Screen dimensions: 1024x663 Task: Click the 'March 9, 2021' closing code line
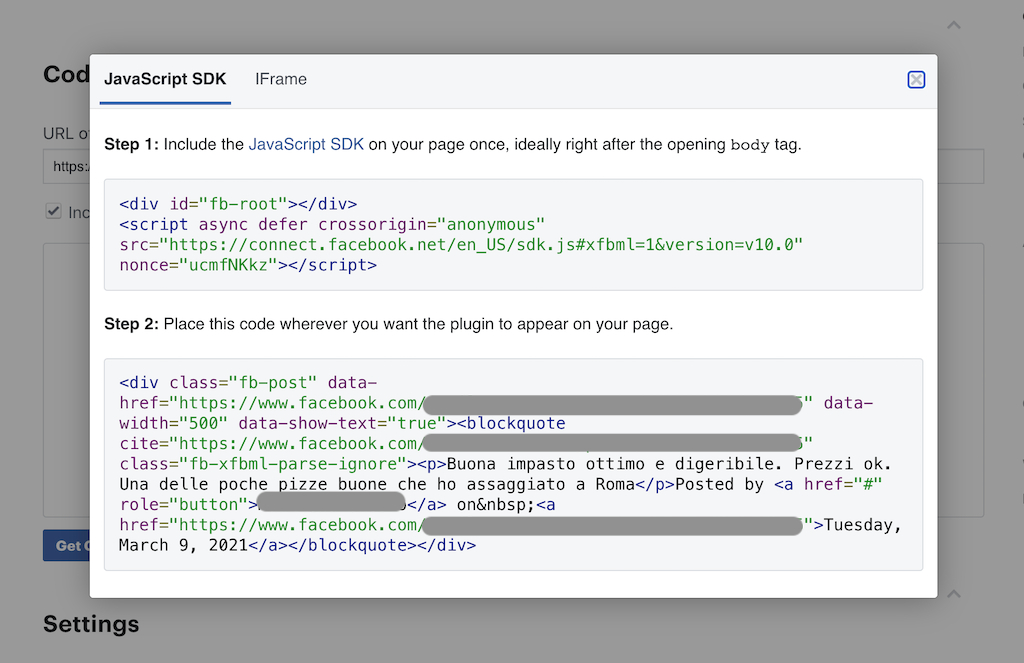click(x=298, y=545)
